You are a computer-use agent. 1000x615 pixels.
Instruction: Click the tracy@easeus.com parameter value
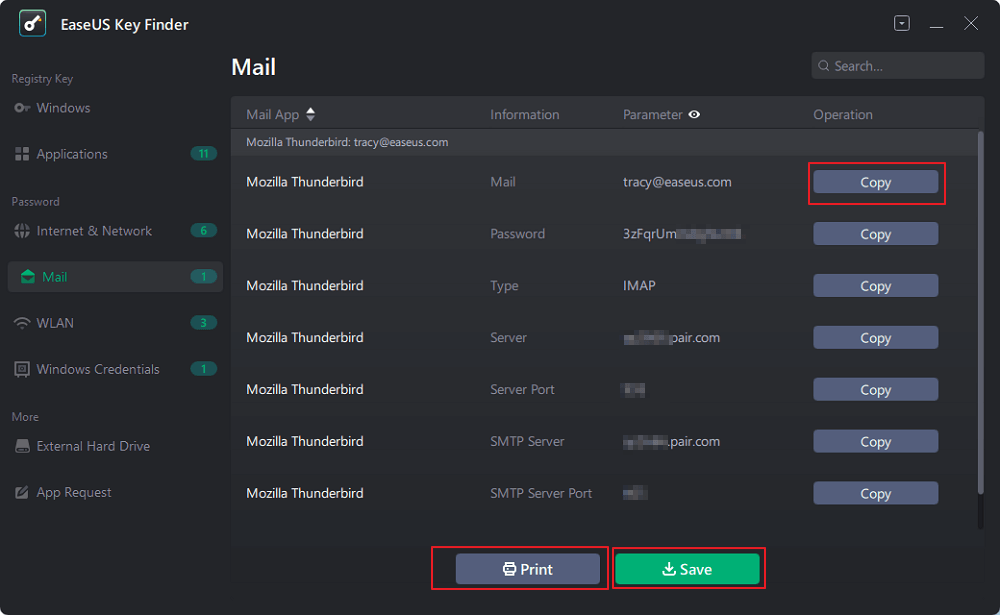coord(677,182)
